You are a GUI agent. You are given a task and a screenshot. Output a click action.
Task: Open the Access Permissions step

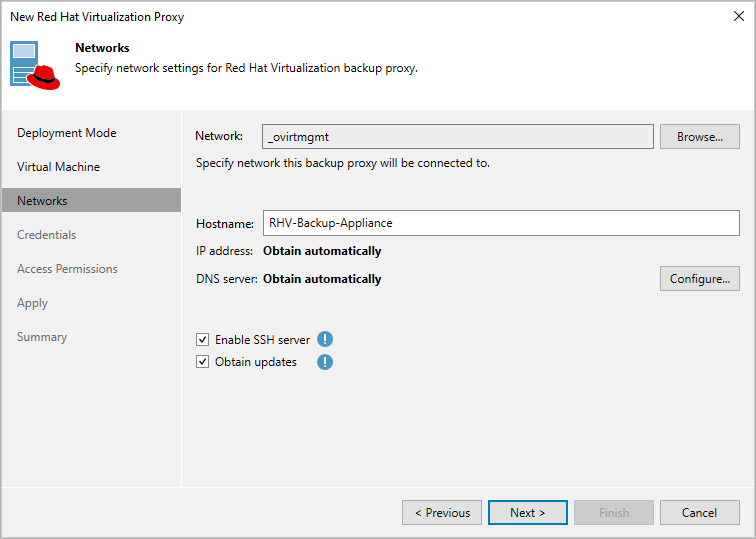[x=67, y=269]
